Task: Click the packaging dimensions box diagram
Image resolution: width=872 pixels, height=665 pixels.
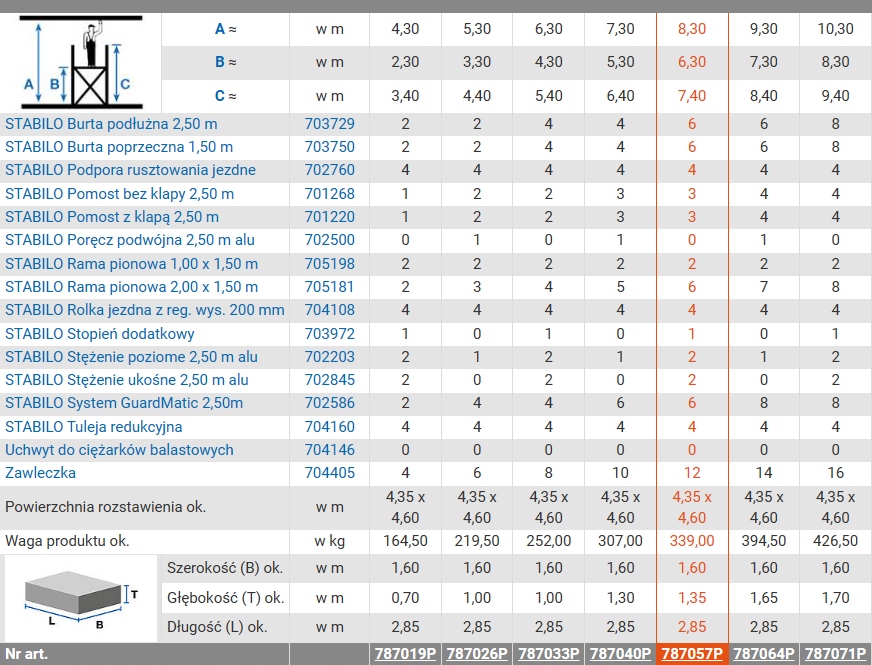Action: [81, 599]
